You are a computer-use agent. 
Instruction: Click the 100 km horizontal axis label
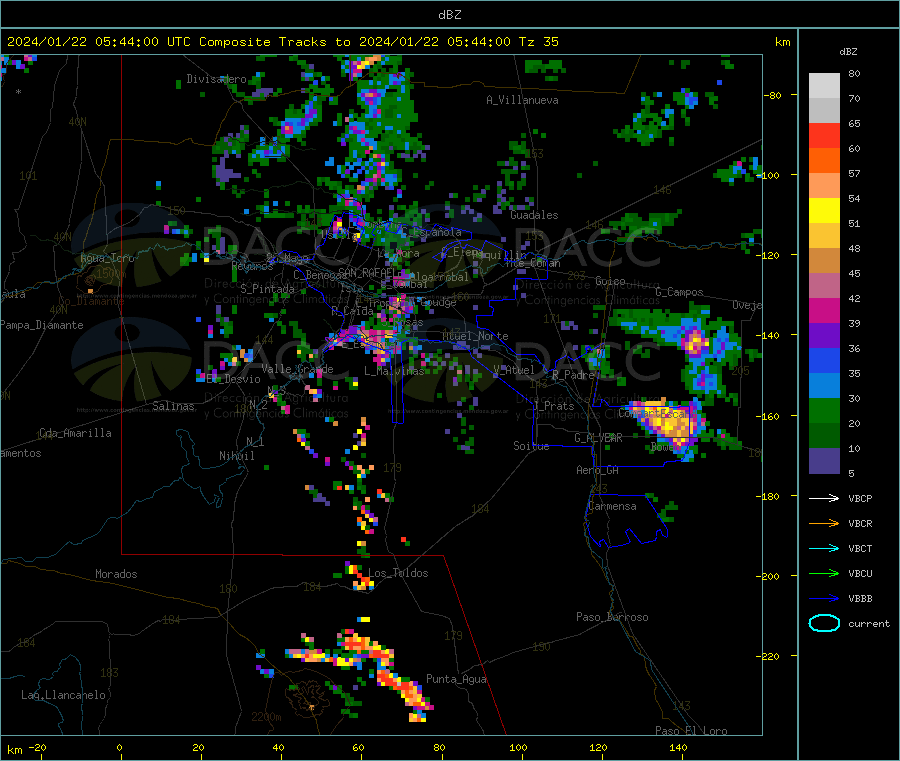518,747
